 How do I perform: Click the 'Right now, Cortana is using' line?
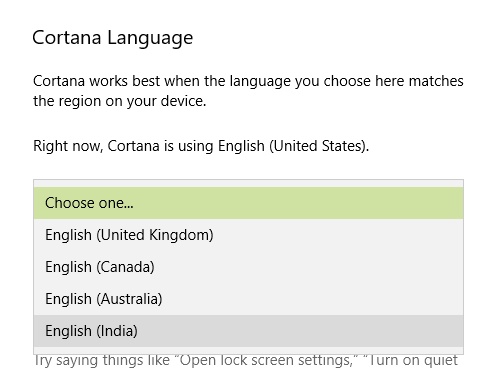pyautogui.click(x=201, y=146)
